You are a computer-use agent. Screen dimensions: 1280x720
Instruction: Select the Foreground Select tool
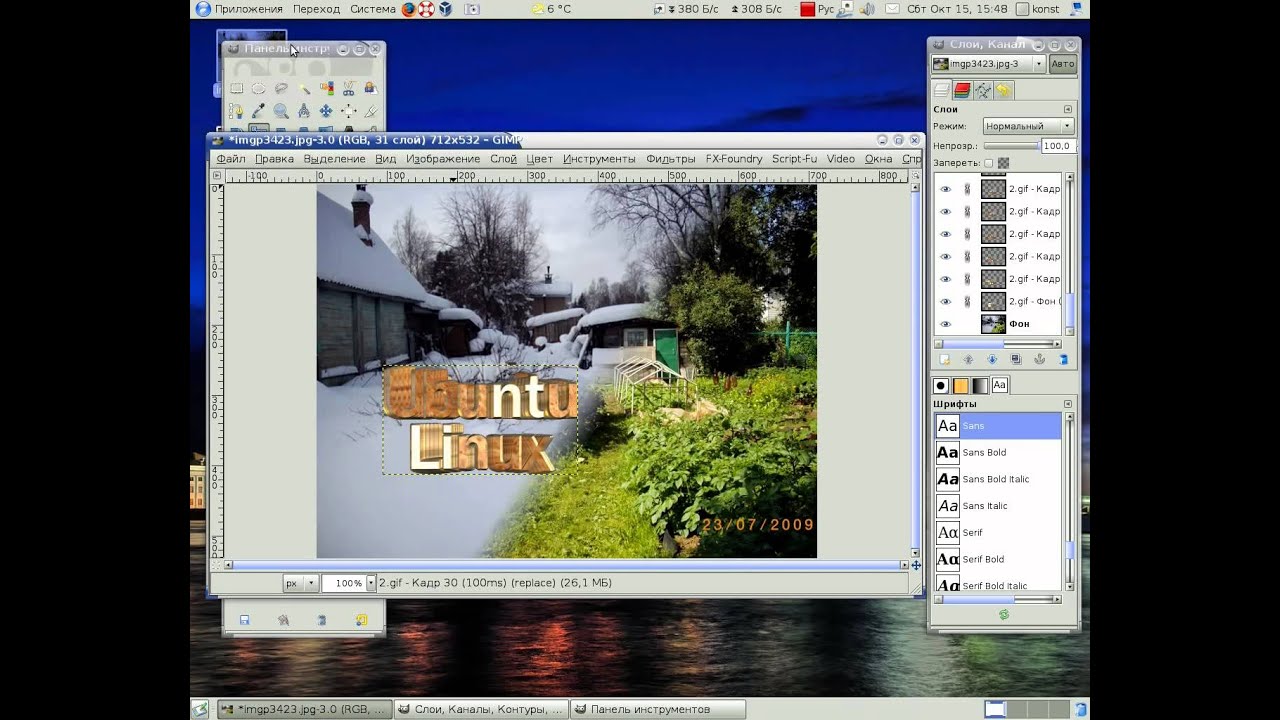[370, 88]
